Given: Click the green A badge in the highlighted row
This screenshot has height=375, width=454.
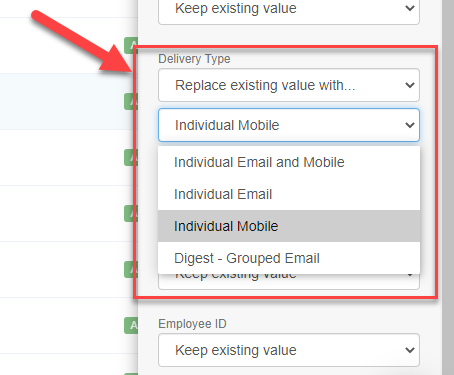Looking at the screenshot, I should pos(131,101).
